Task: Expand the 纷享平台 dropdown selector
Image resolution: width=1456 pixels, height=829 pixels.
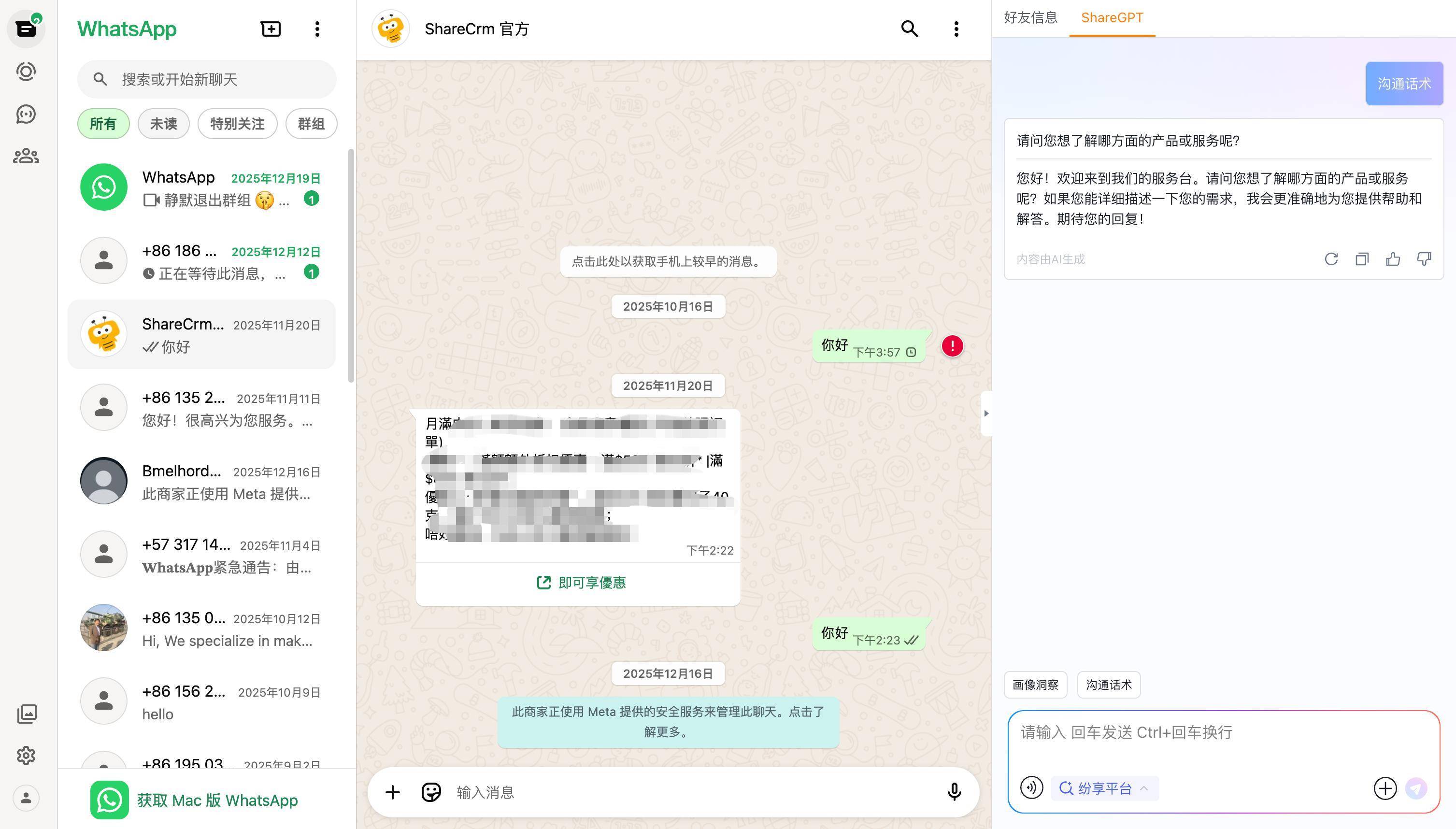Action: click(x=1104, y=788)
